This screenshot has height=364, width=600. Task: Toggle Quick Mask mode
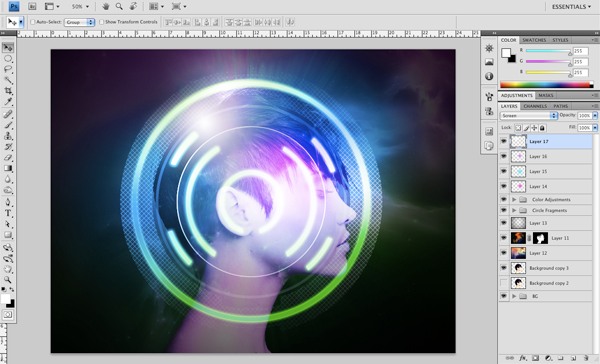pyautogui.click(x=8, y=315)
